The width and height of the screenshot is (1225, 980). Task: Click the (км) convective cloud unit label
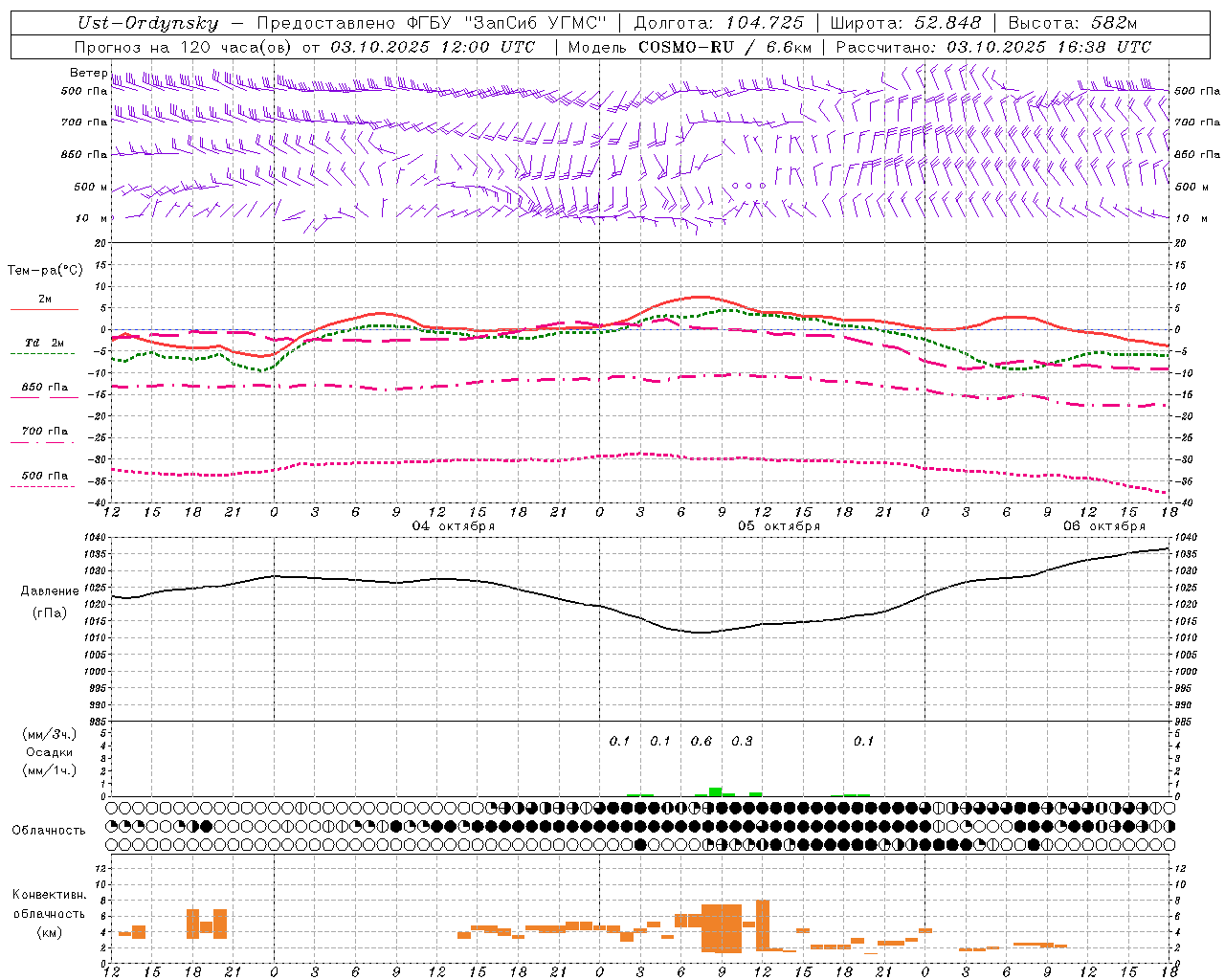50,932
